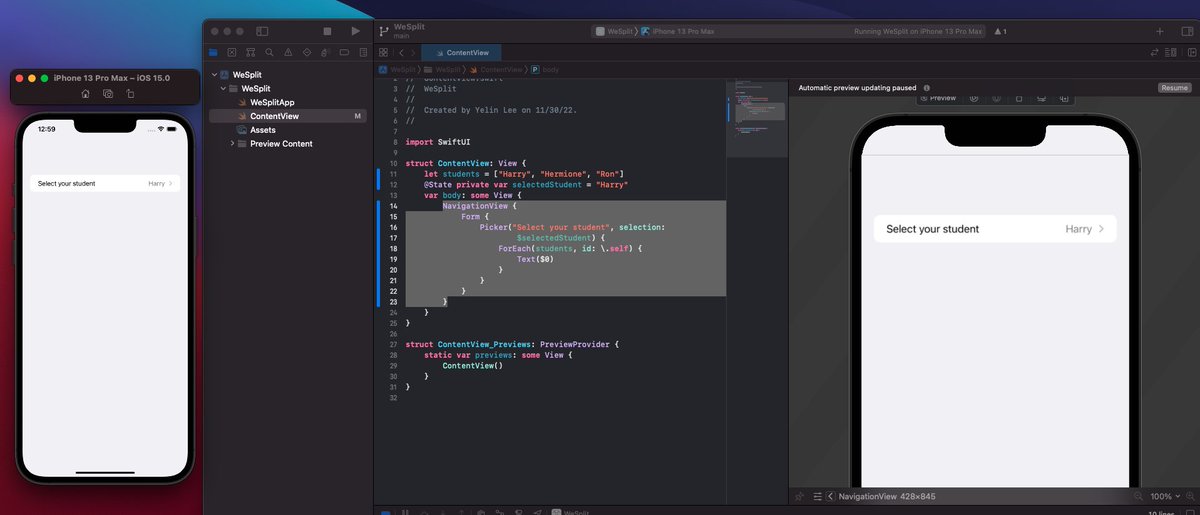Image resolution: width=1200 pixels, height=515 pixels.
Task: Click the pin preview icon in canvas bottom bar
Action: [799, 496]
